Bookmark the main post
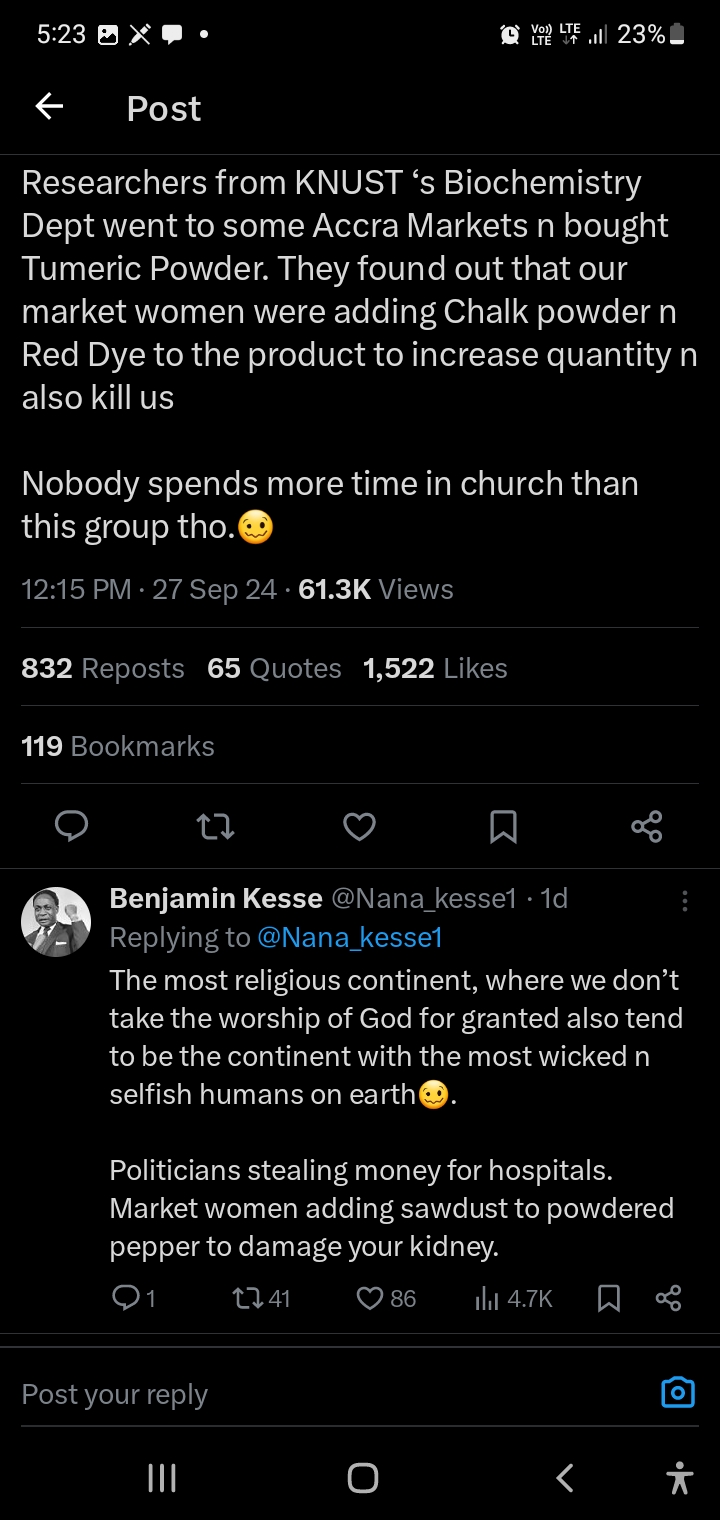 pyautogui.click(x=503, y=826)
